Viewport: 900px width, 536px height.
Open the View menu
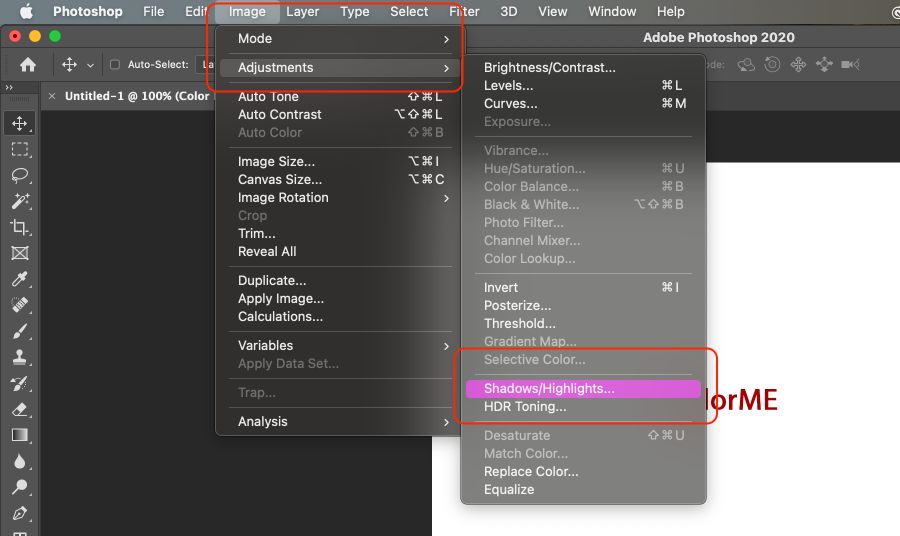(x=553, y=11)
